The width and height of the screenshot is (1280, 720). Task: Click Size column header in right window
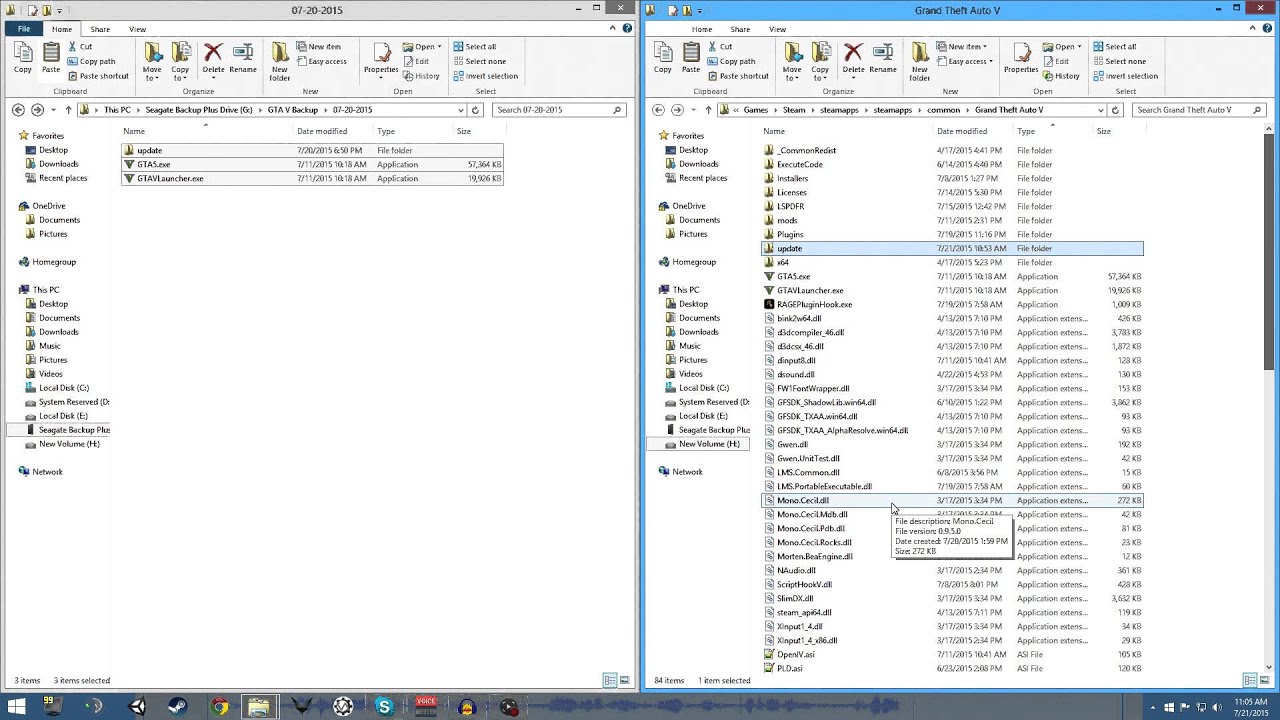tap(1119, 131)
